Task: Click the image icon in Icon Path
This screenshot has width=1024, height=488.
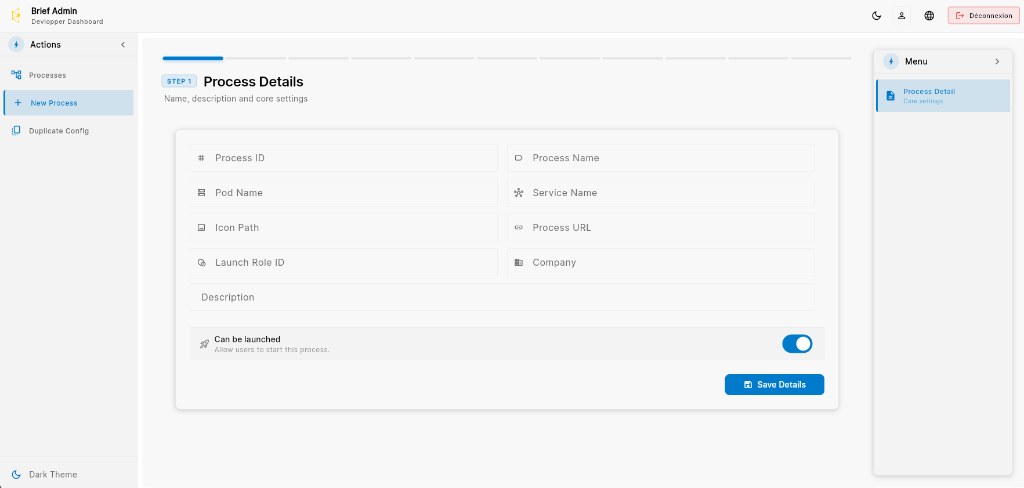Action: click(x=201, y=227)
